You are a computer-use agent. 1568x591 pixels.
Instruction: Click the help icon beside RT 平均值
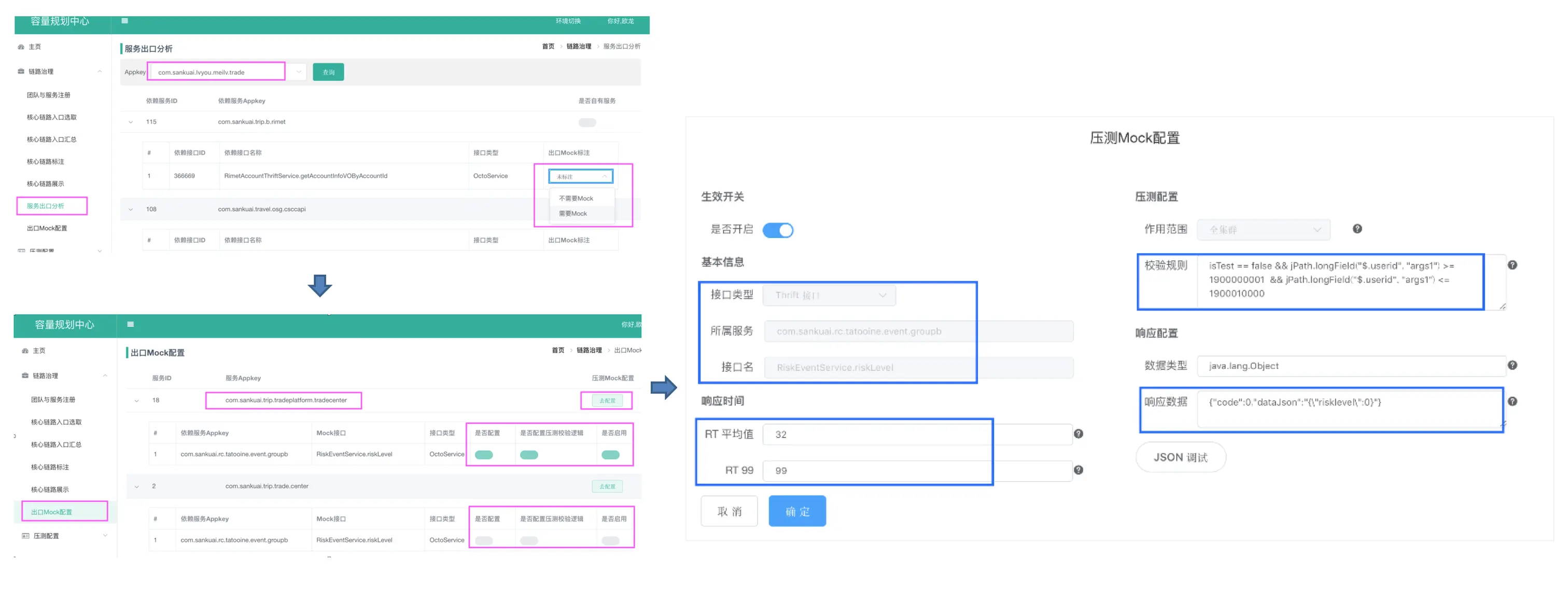(x=1079, y=433)
